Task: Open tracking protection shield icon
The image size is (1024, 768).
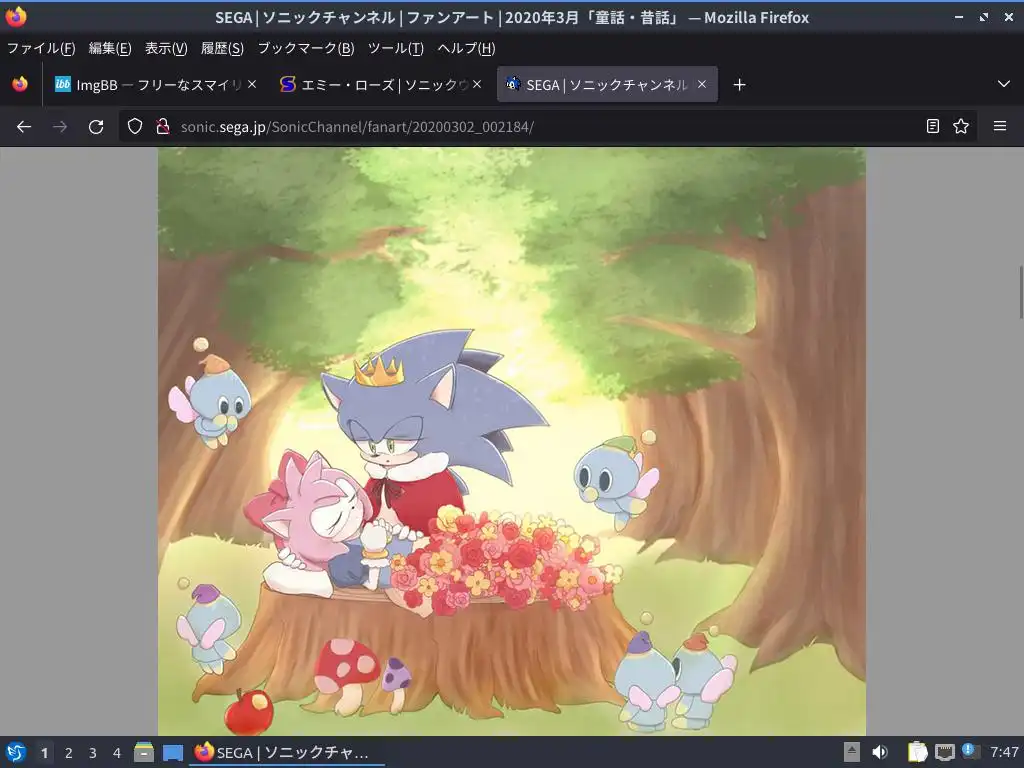Action: [x=135, y=127]
